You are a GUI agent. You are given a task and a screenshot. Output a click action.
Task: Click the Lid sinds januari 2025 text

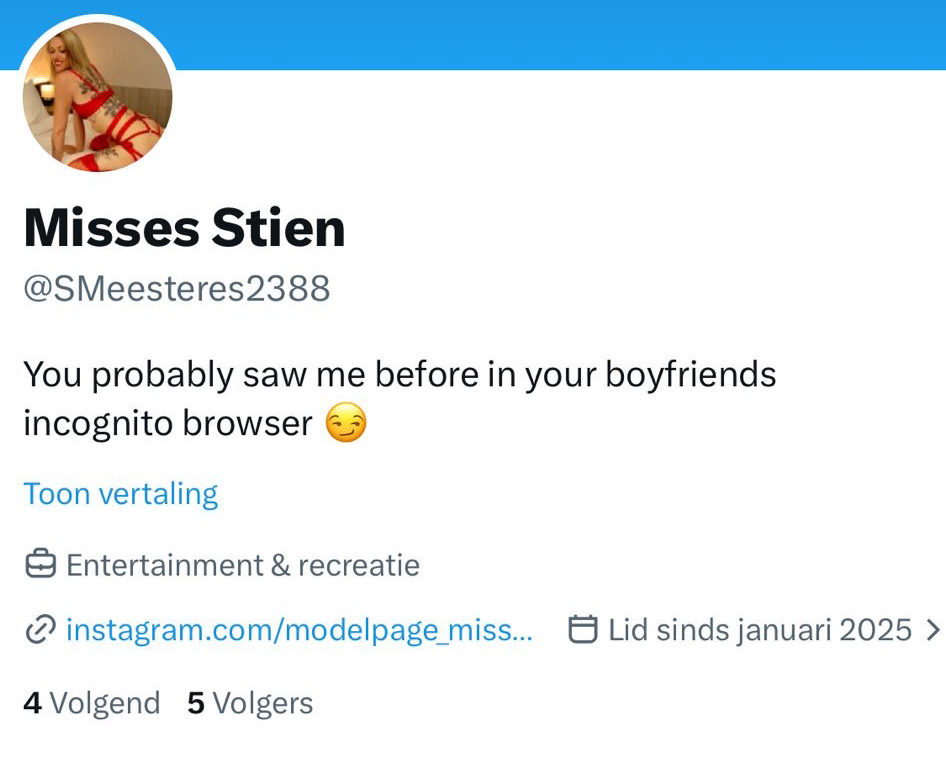coord(760,630)
